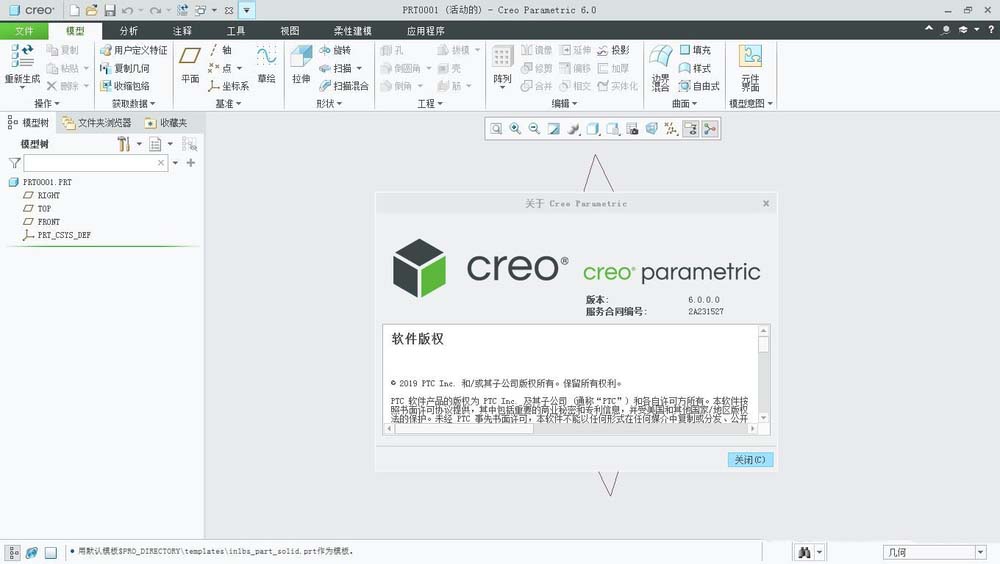Select Boundary Blend (边界混合) tool
Image resolution: width=1000 pixels, height=564 pixels.
click(661, 68)
